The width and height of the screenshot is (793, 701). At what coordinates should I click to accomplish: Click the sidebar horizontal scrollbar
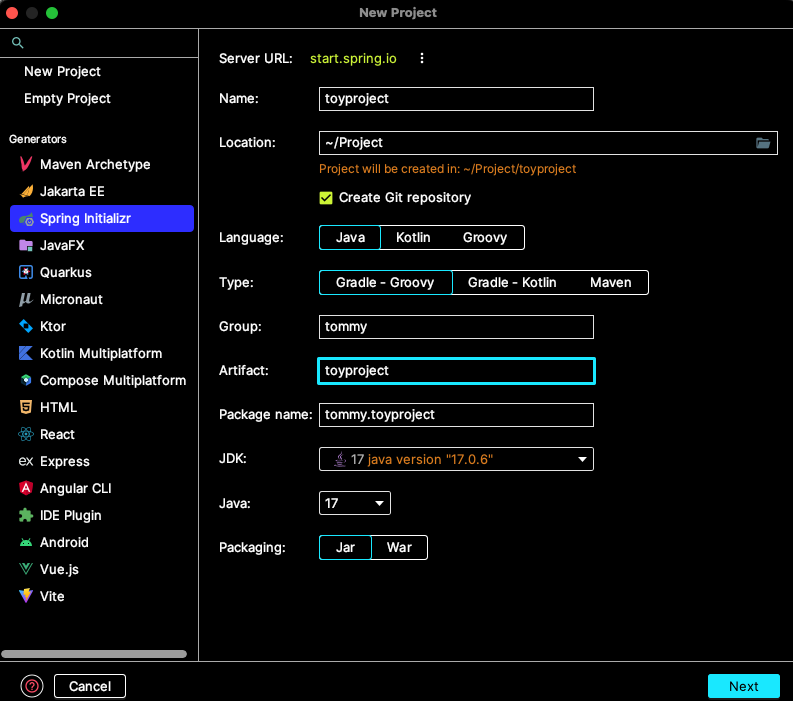coord(94,654)
